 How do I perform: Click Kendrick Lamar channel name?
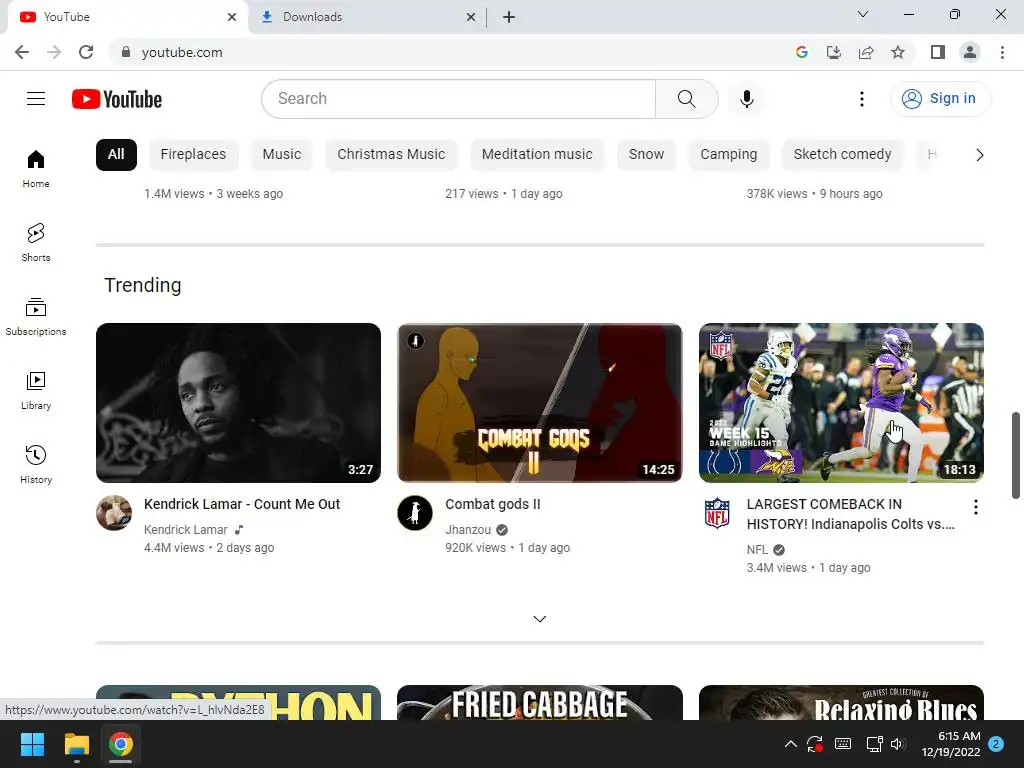tap(185, 530)
